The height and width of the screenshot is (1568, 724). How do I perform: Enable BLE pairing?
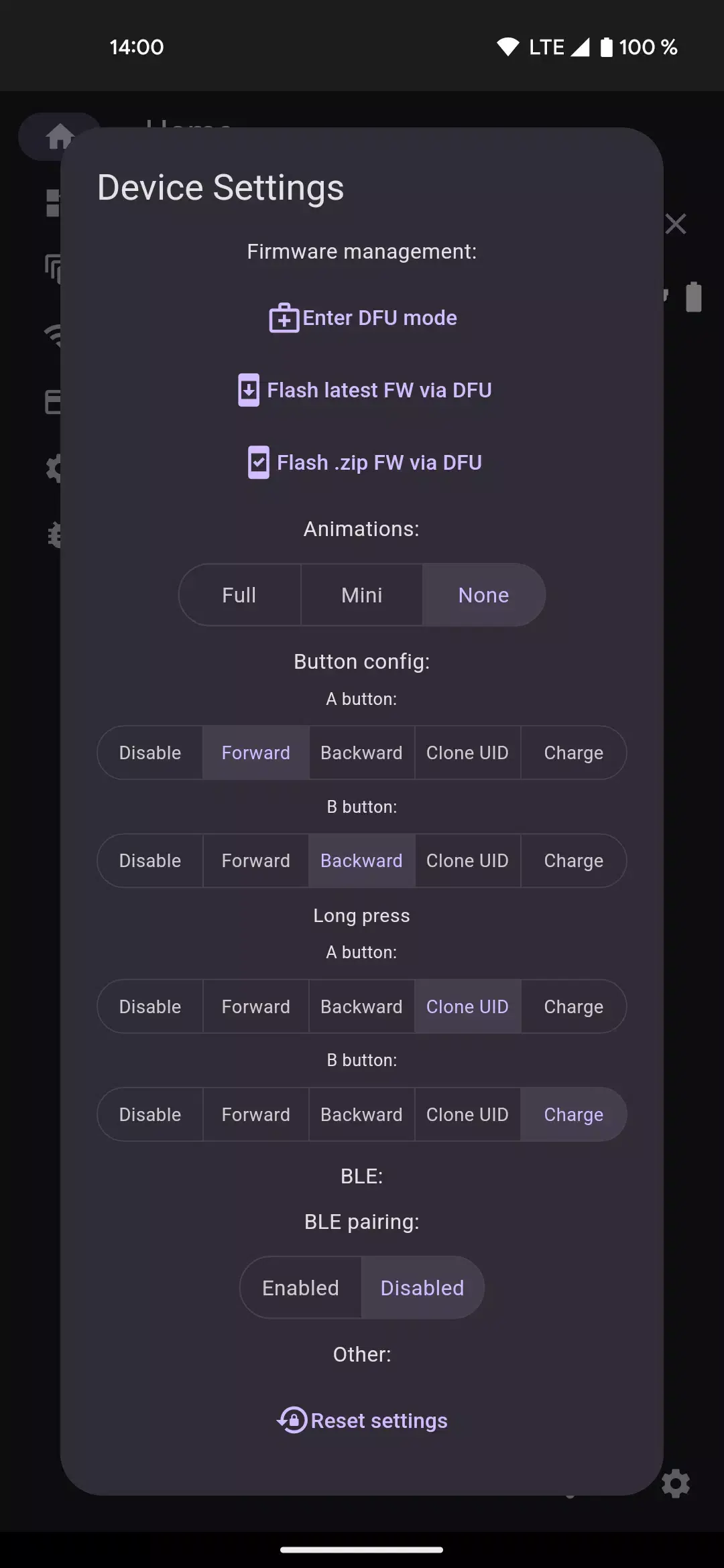click(300, 1287)
